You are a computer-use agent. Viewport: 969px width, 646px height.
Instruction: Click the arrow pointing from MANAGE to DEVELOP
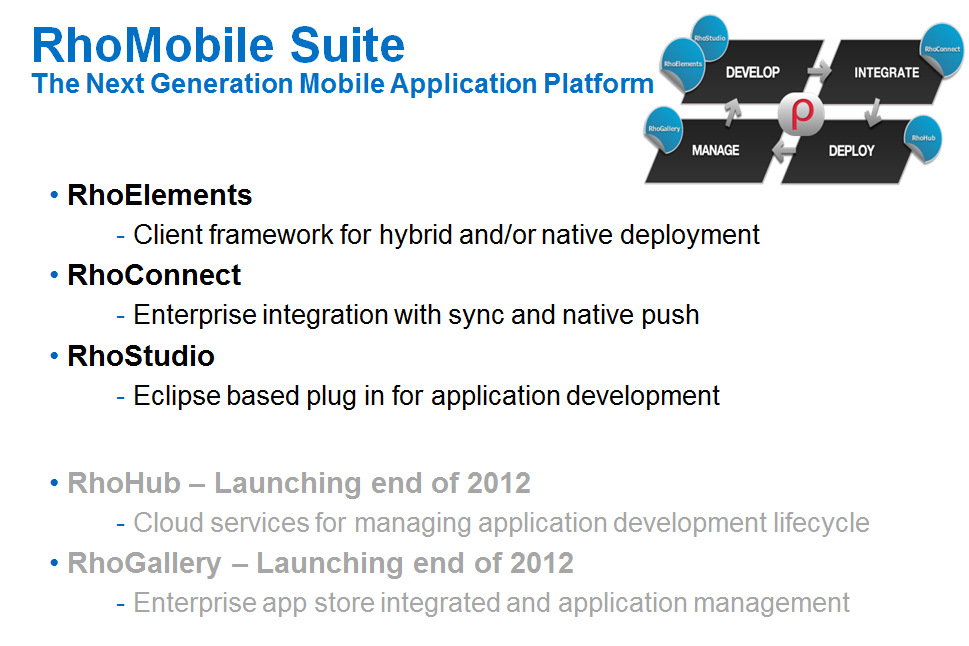[x=733, y=112]
